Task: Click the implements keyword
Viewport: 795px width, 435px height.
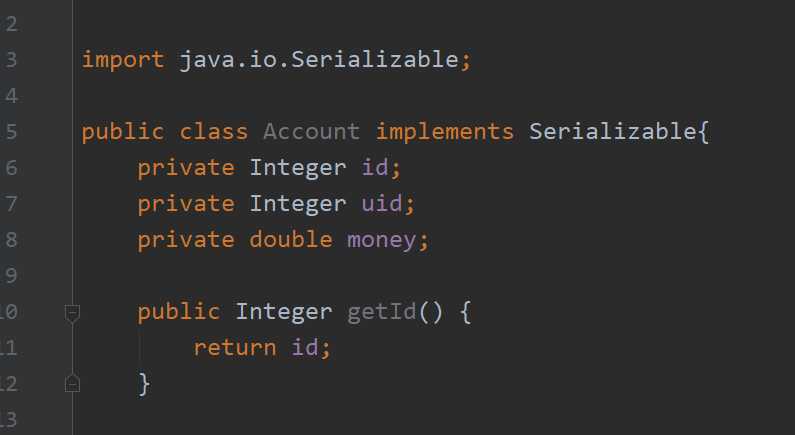Action: tap(445, 132)
